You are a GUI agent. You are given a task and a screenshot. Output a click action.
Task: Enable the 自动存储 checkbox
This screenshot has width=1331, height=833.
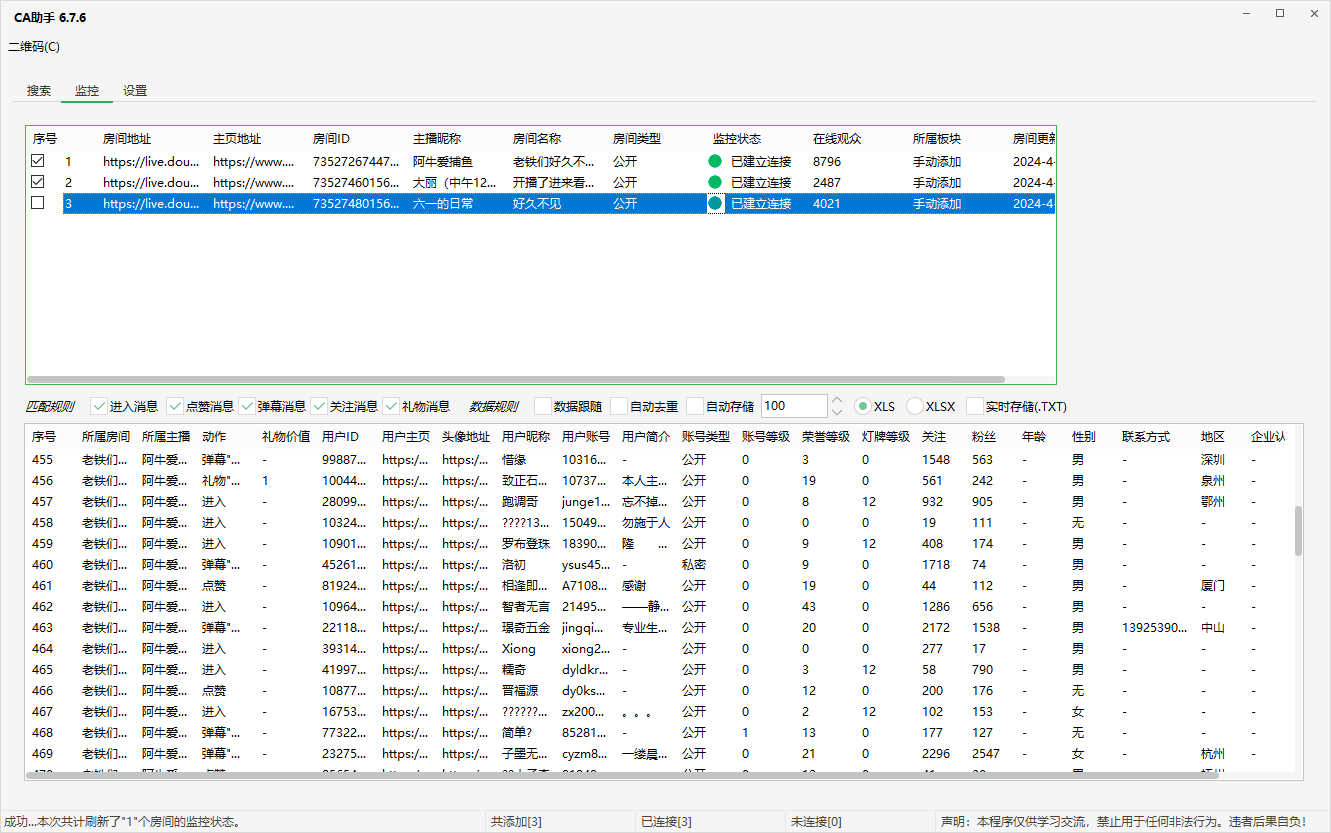(695, 406)
